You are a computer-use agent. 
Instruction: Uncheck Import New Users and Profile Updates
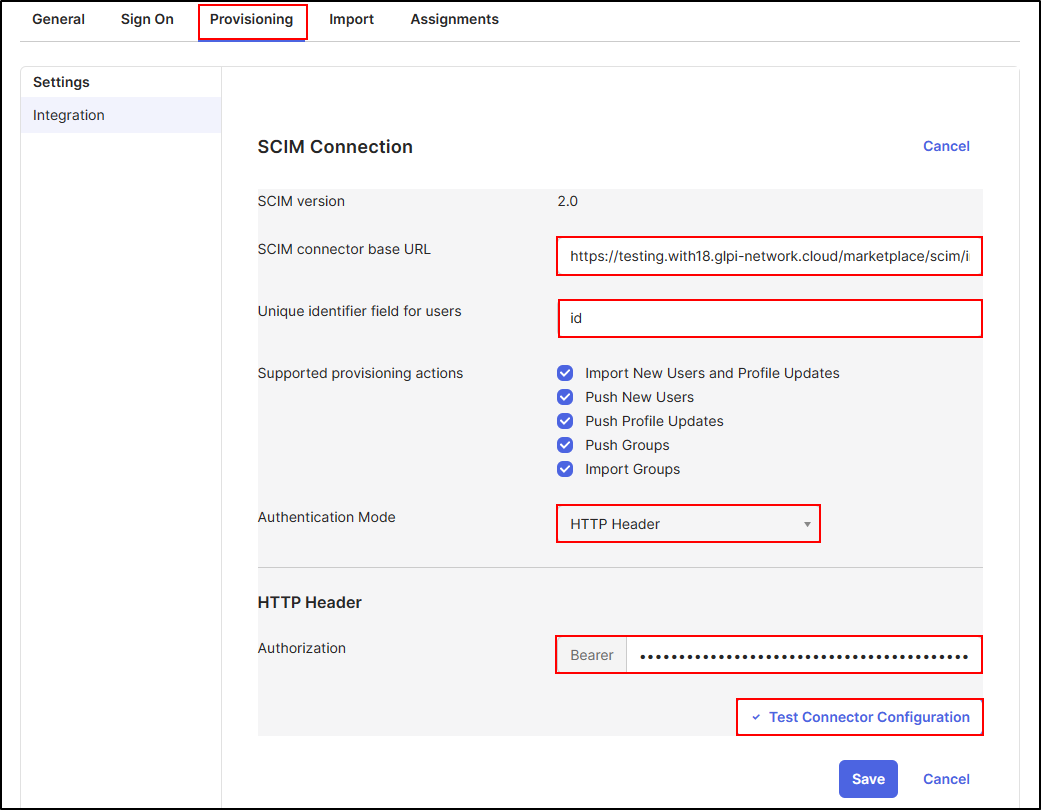pyautogui.click(x=566, y=373)
